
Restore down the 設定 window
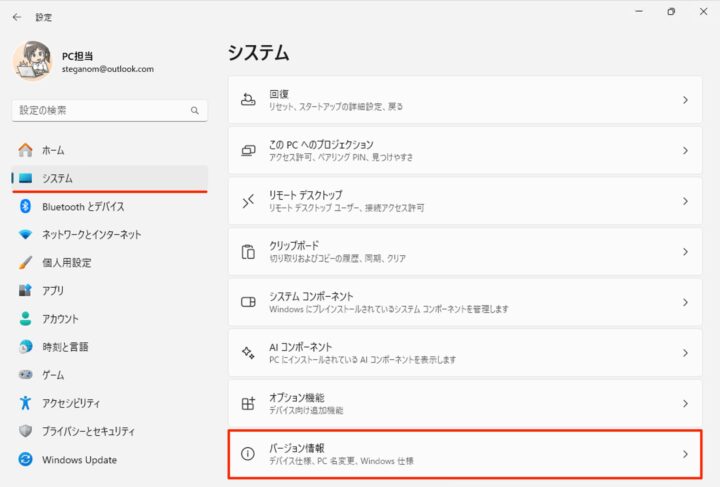(671, 11)
